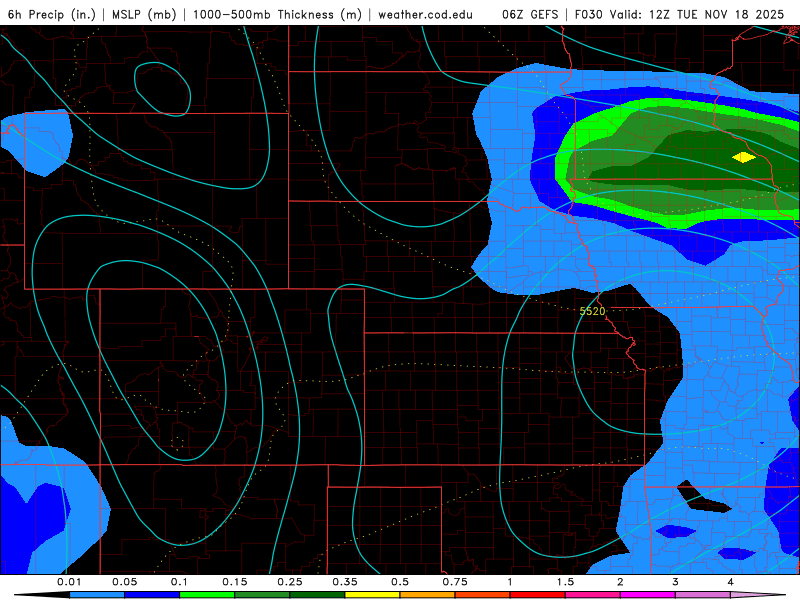This screenshot has height=600, width=800.
Task: Click the '1000-500mb Thickness (m)' label
Action: [x=278, y=14]
